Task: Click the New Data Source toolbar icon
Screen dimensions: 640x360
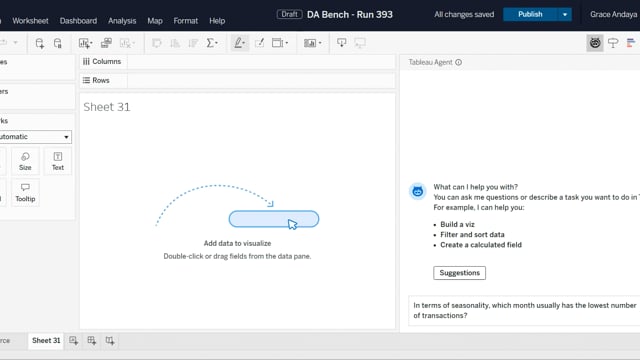Action: pyautogui.click(x=39, y=43)
